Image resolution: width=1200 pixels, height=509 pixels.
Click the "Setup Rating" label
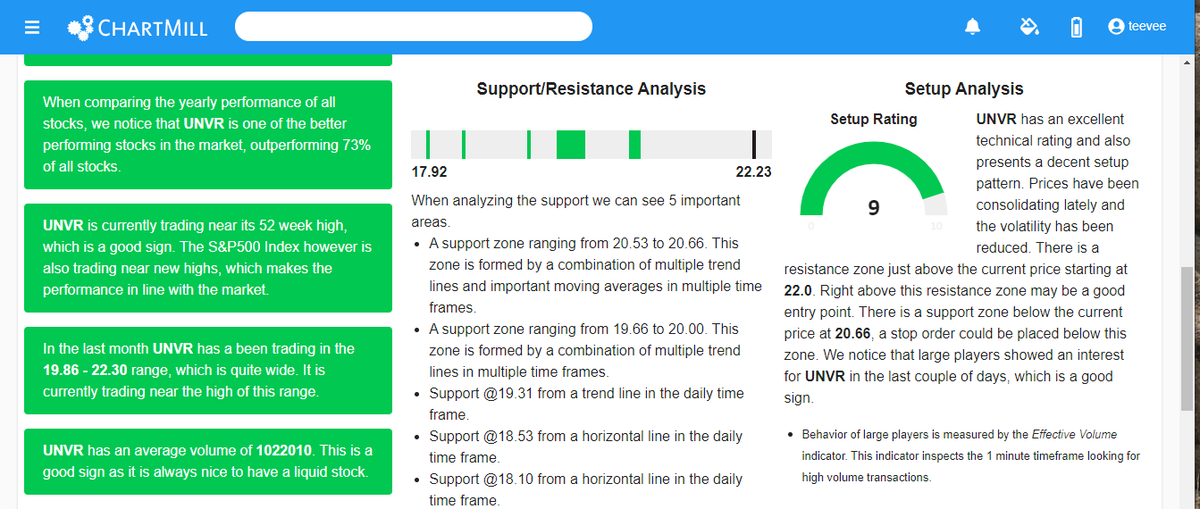click(873, 119)
